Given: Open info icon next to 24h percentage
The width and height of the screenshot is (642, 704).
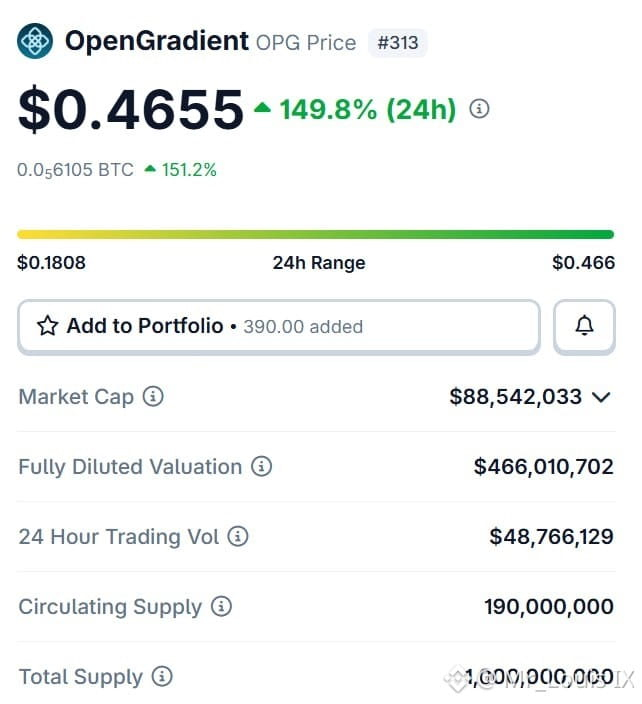Looking at the screenshot, I should pyautogui.click(x=479, y=109).
